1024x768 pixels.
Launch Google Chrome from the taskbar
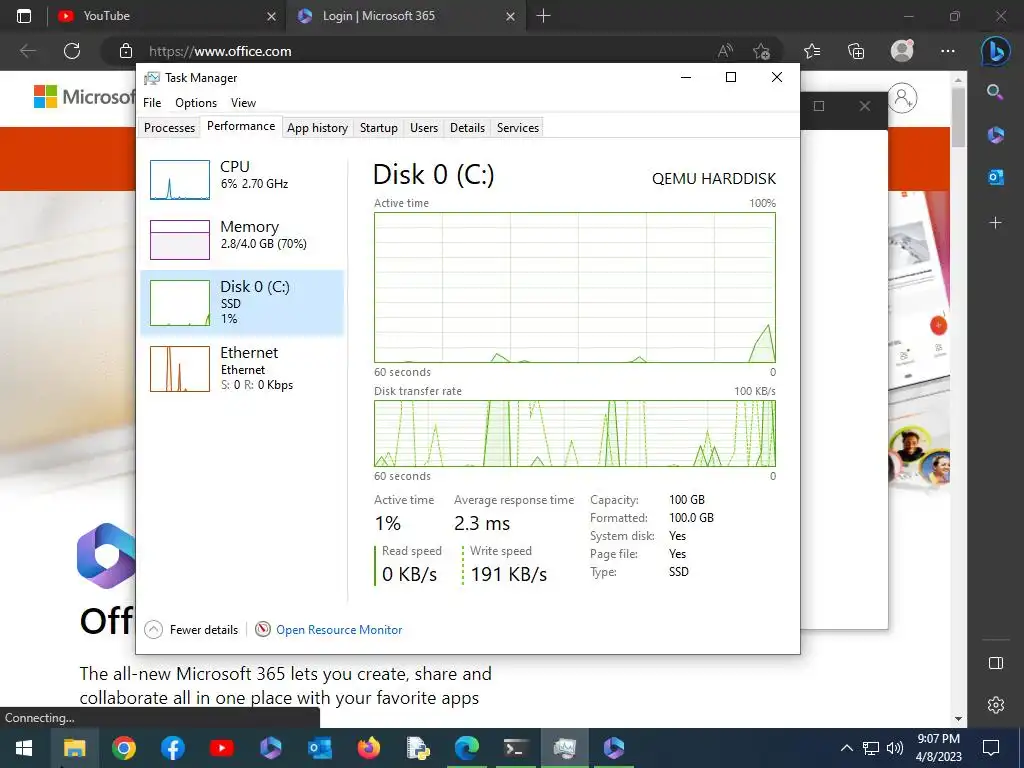point(123,748)
